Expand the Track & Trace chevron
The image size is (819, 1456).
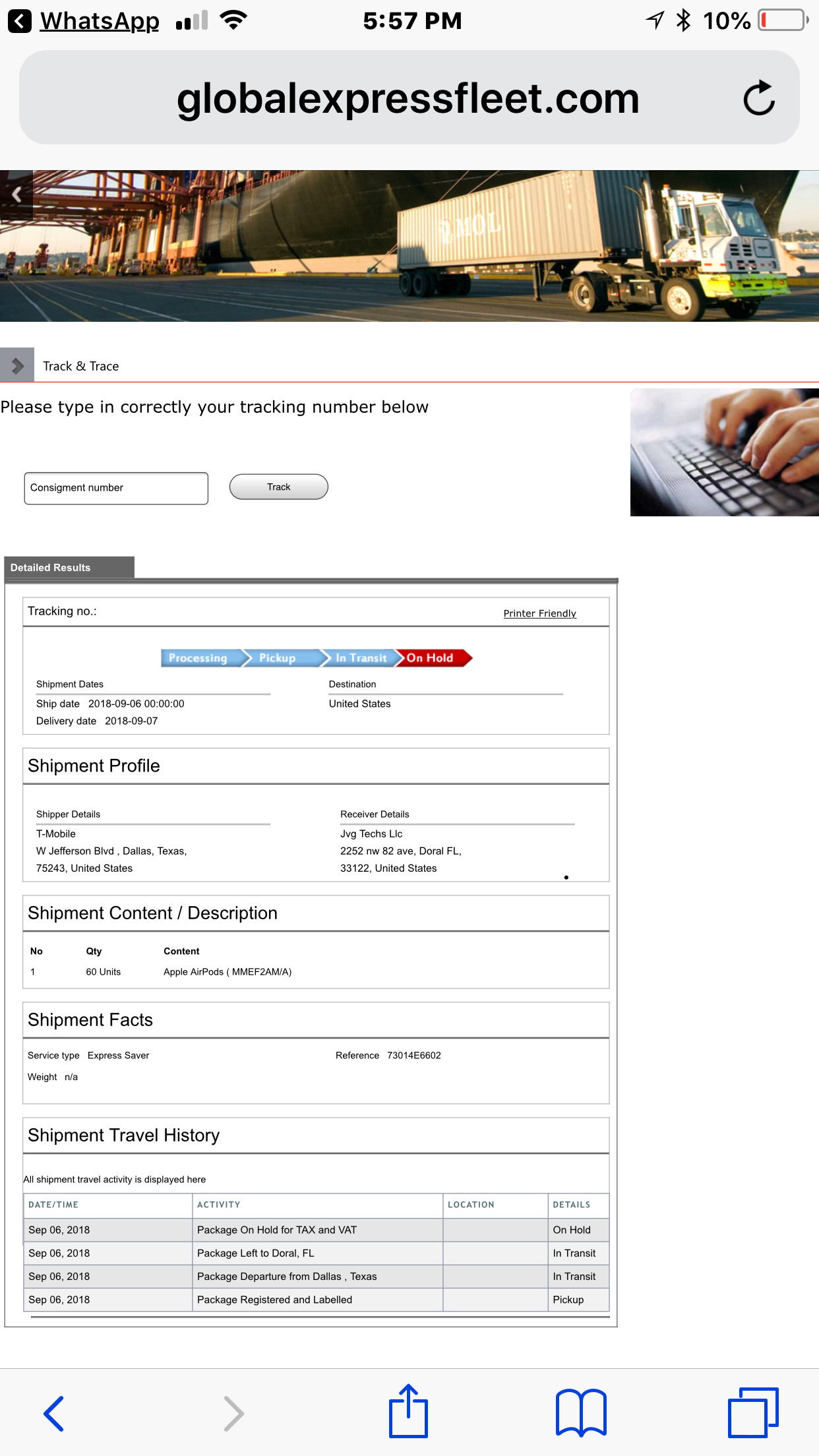(x=17, y=365)
